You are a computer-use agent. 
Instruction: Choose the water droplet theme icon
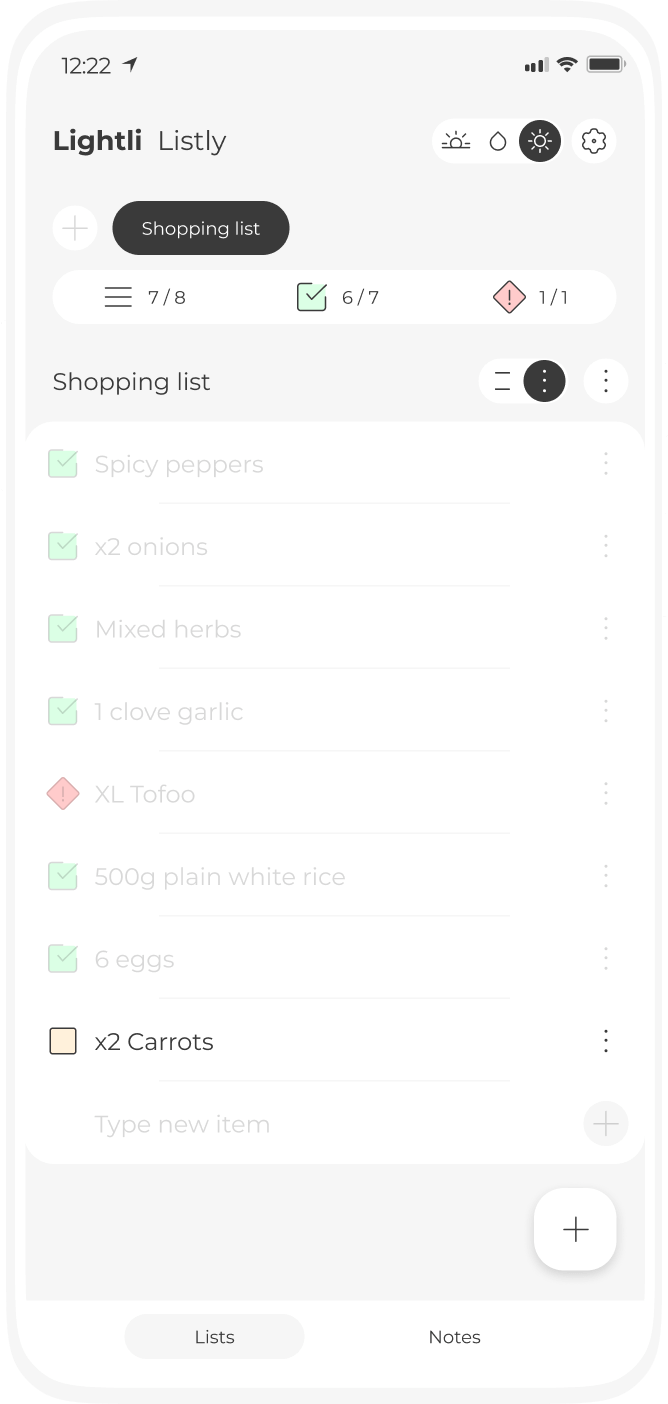tap(498, 141)
